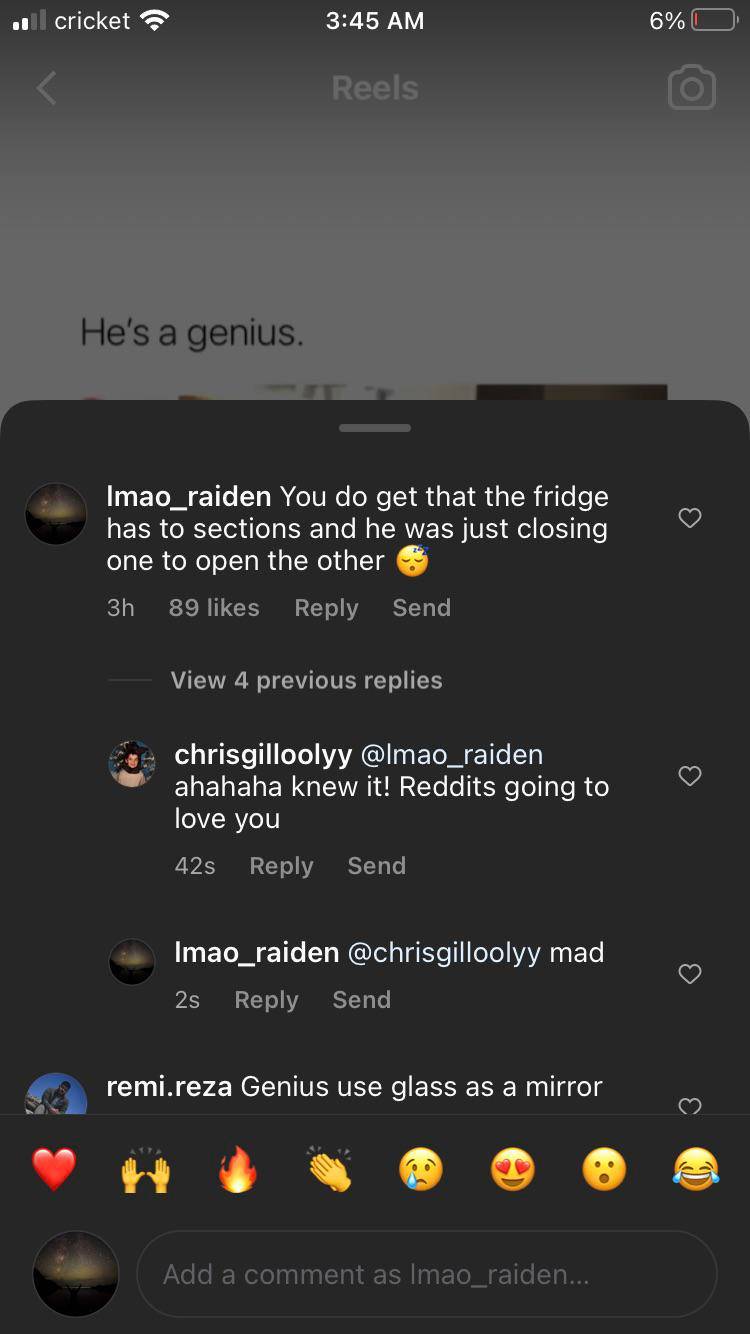Insert the red heart emoji
The height and width of the screenshot is (1334, 750).
coord(54,1169)
